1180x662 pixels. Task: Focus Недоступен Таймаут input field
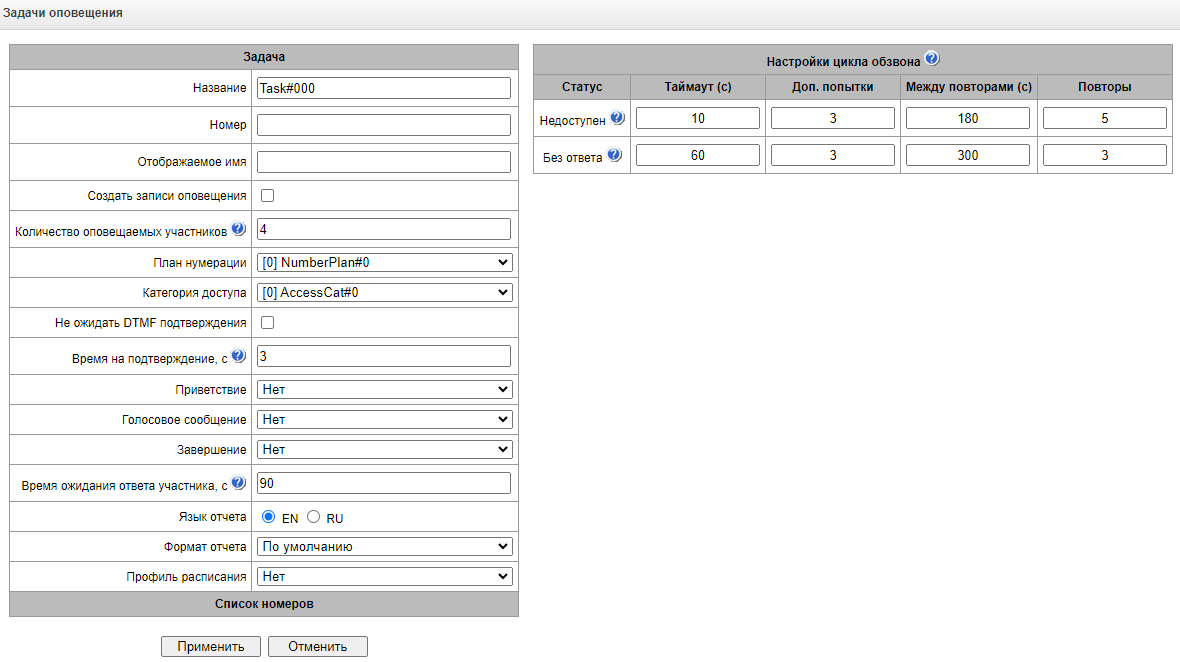[697, 118]
